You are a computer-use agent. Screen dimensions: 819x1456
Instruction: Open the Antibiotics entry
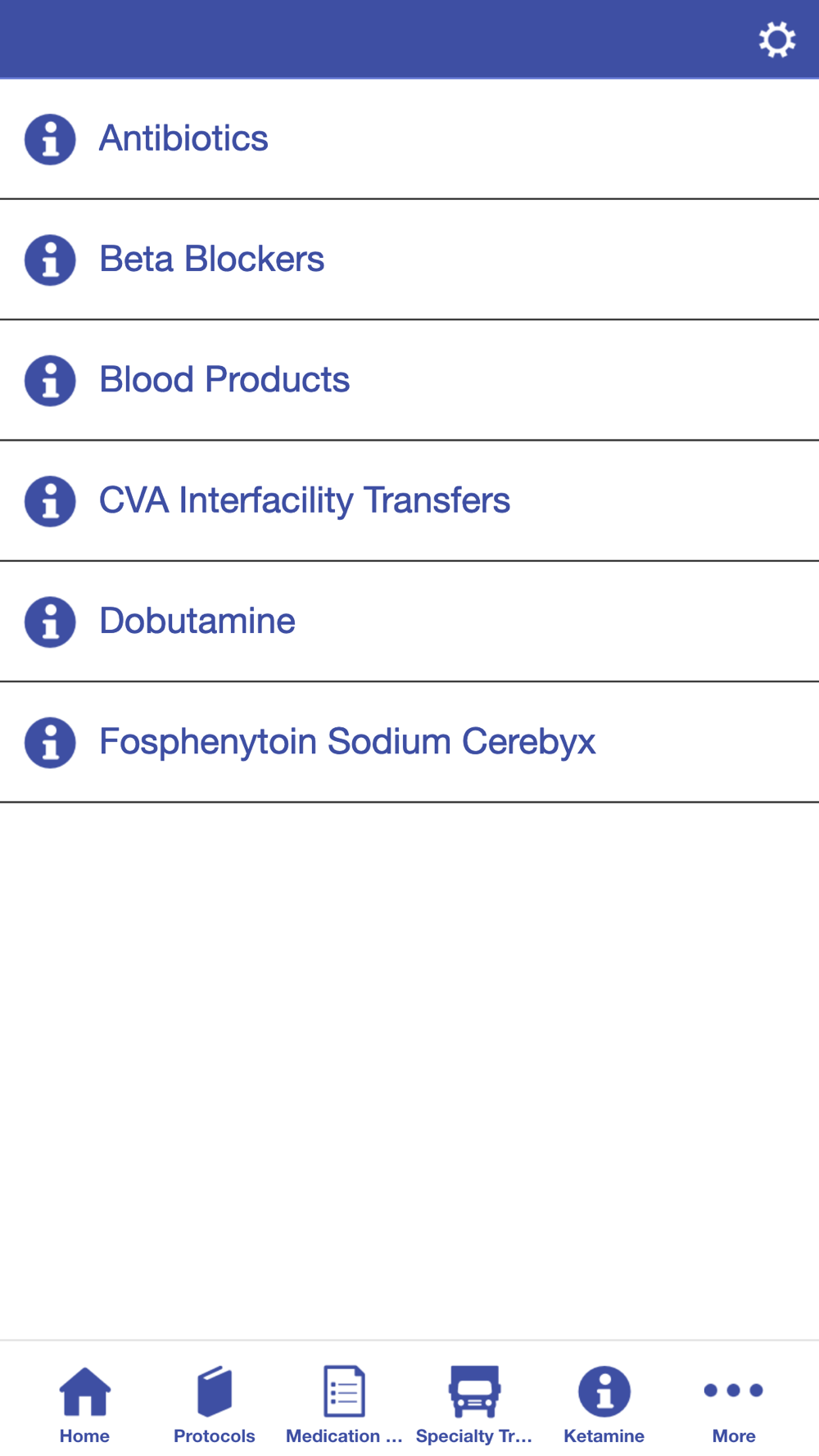tap(183, 138)
